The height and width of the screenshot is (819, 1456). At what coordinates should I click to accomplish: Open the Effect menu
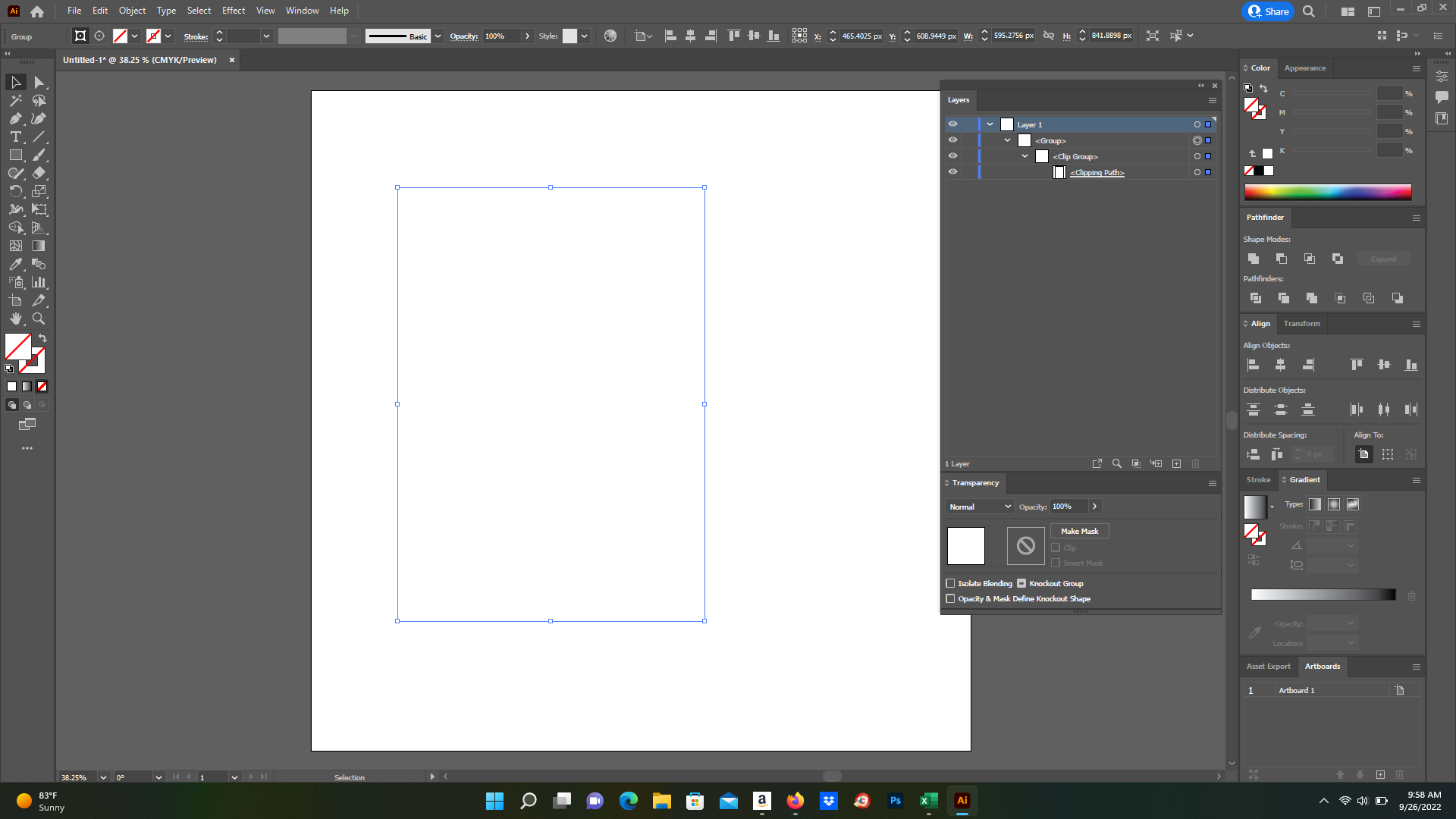coord(233,11)
